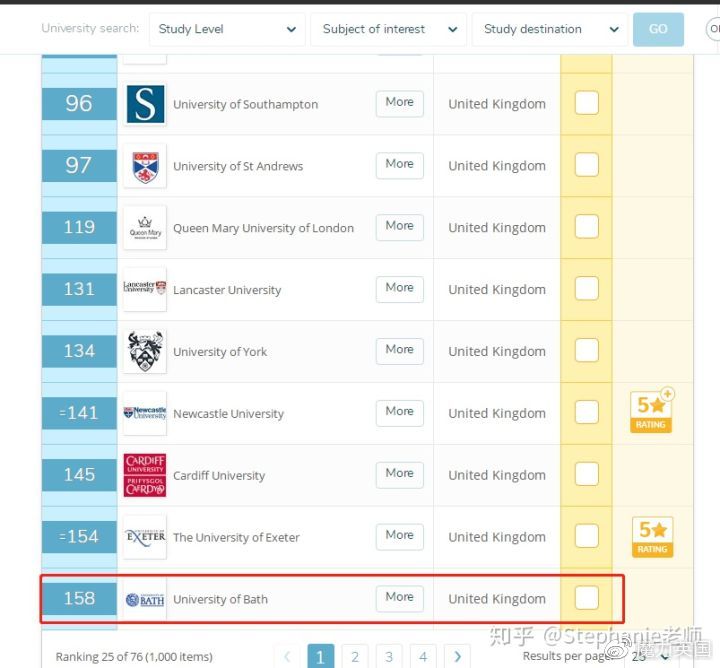
Task: Click More for Newcastle University
Action: 399,412
